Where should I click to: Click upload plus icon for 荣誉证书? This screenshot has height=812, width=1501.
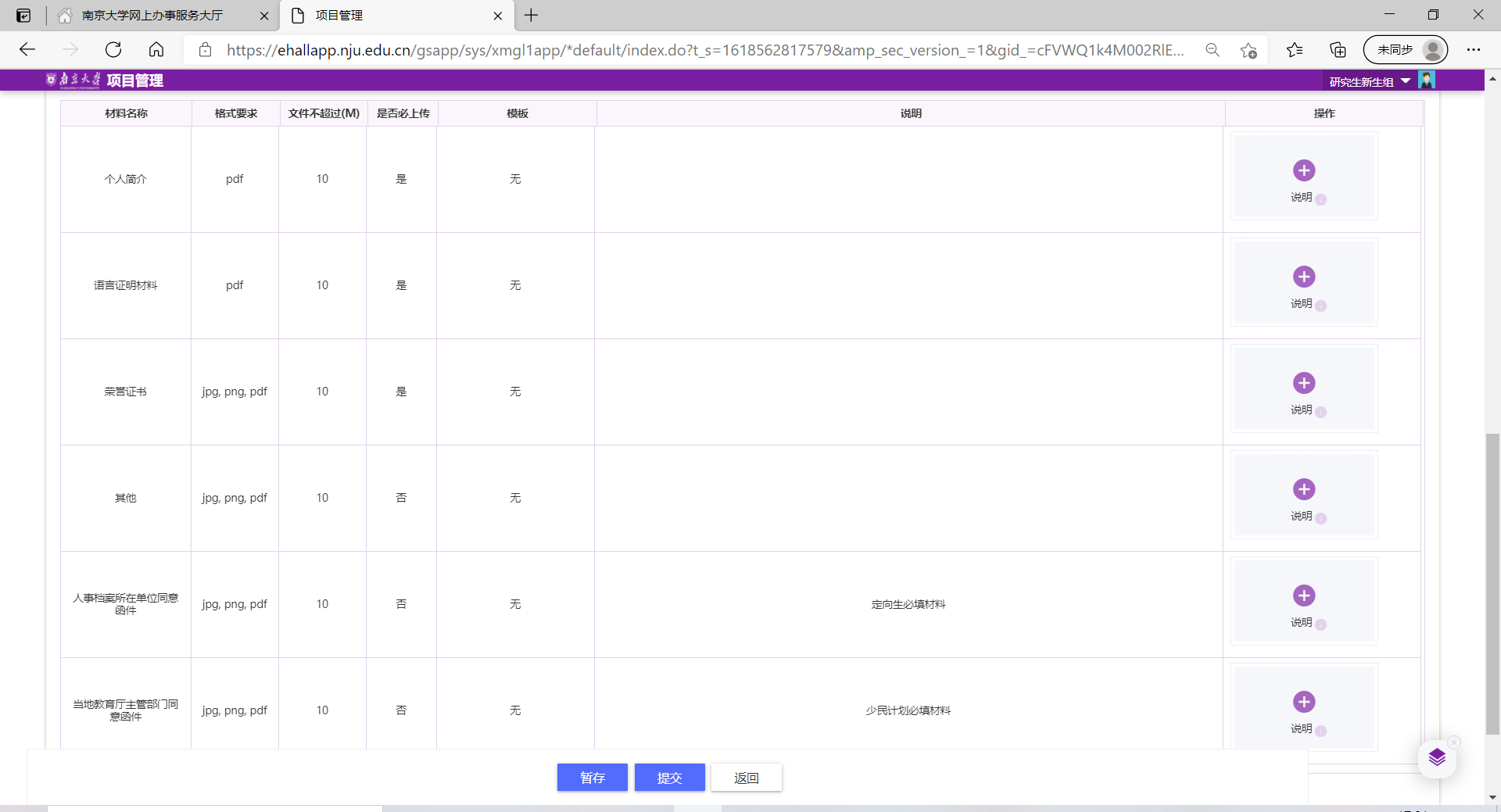tap(1303, 383)
